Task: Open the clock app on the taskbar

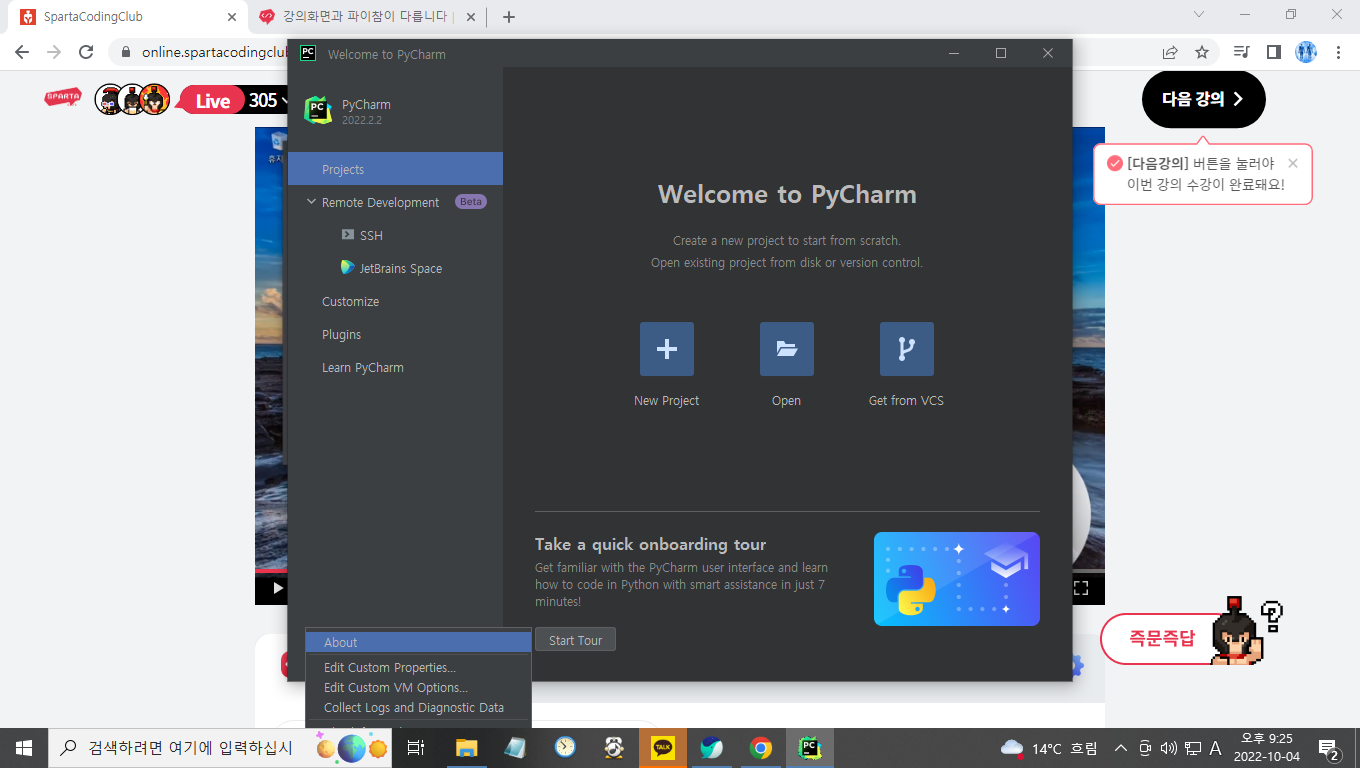Action: click(x=565, y=748)
